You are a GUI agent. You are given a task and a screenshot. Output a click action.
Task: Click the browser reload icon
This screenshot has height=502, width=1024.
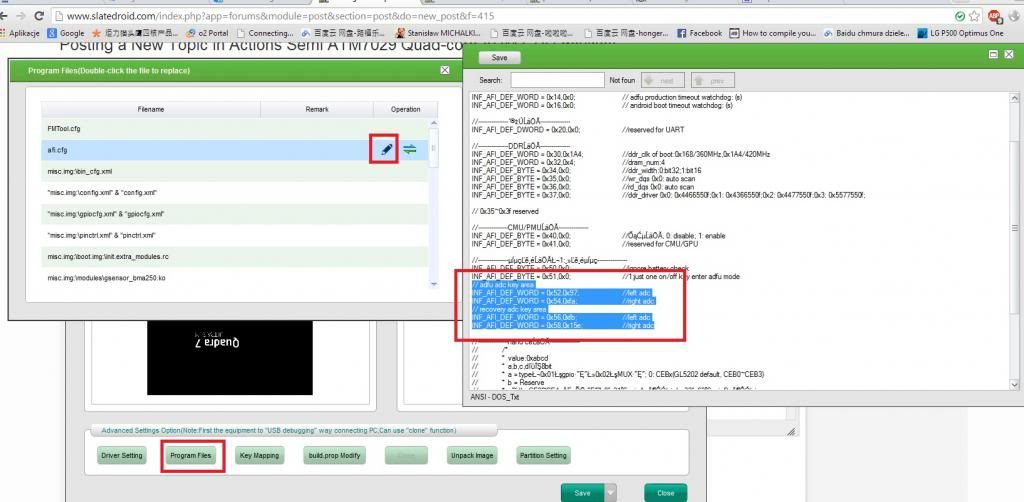click(39, 16)
